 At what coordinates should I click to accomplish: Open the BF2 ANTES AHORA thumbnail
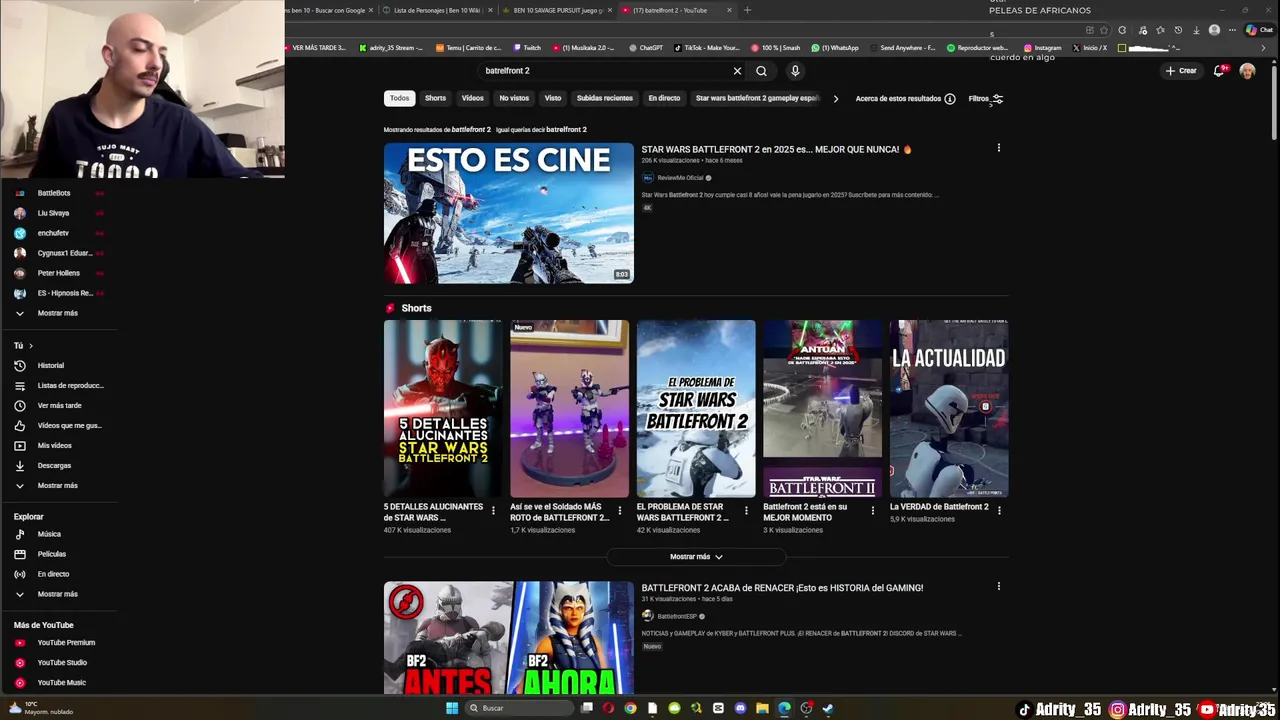(x=509, y=638)
